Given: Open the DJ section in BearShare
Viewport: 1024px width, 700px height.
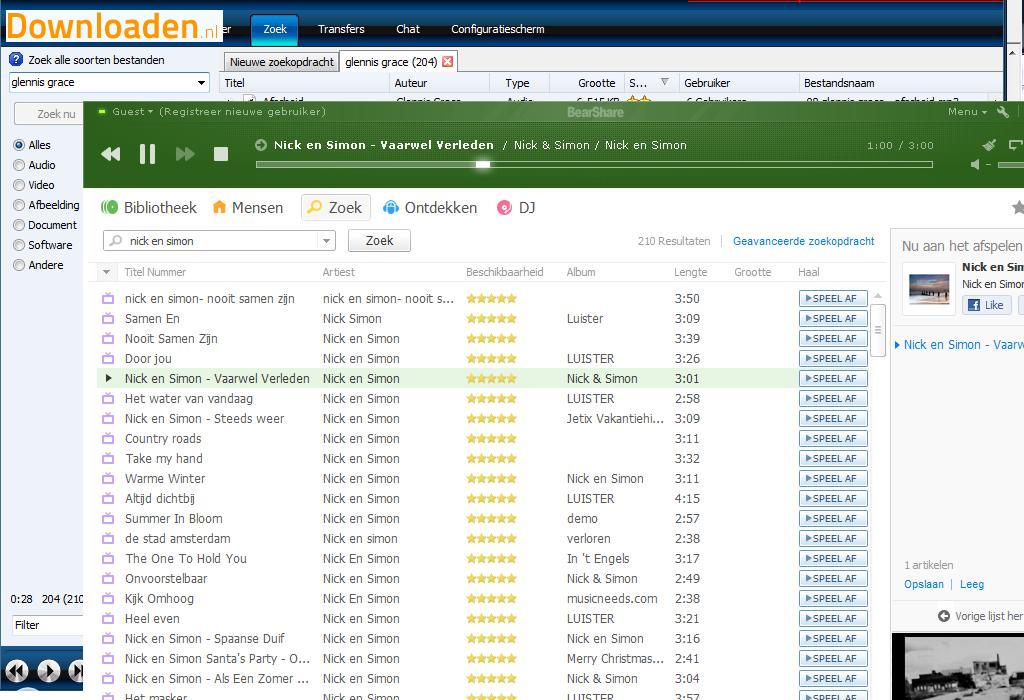Looking at the screenshot, I should pyautogui.click(x=516, y=208).
